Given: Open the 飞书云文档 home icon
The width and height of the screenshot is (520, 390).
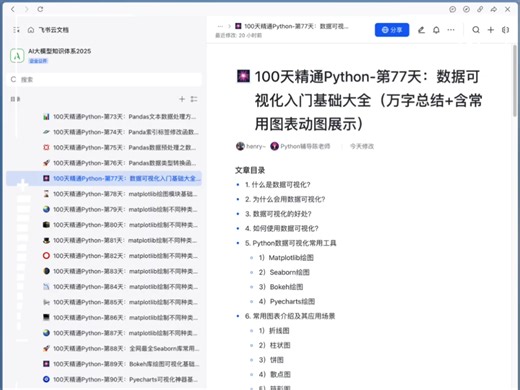Looking at the screenshot, I should [x=31, y=30].
